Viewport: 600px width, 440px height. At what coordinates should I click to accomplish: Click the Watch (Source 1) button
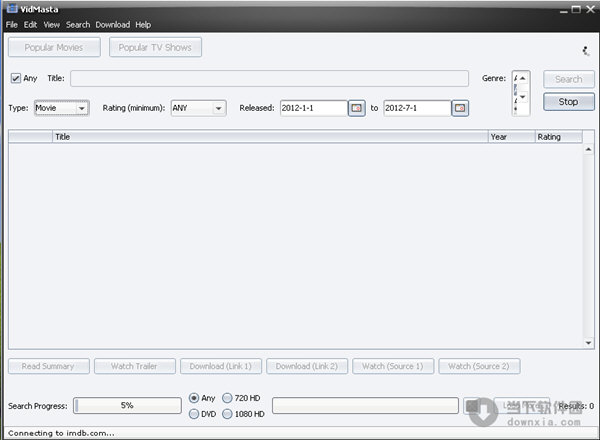click(393, 366)
